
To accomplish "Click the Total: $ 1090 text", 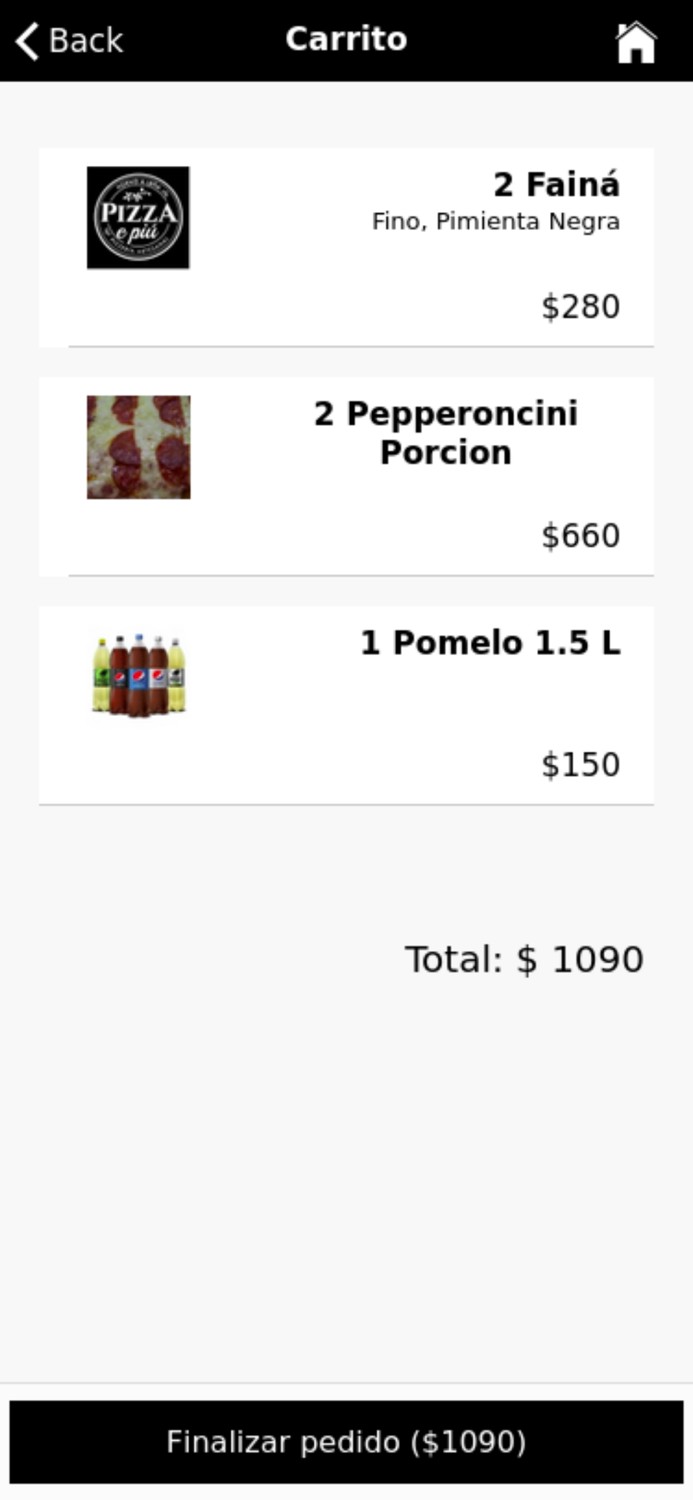I will pos(523,959).
